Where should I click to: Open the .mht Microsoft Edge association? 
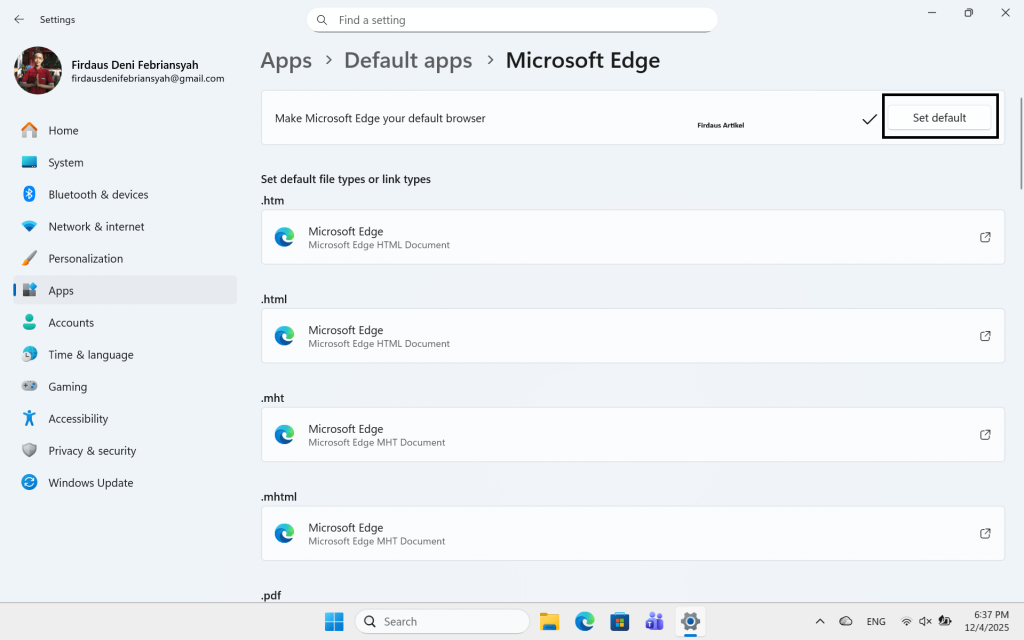coord(633,434)
